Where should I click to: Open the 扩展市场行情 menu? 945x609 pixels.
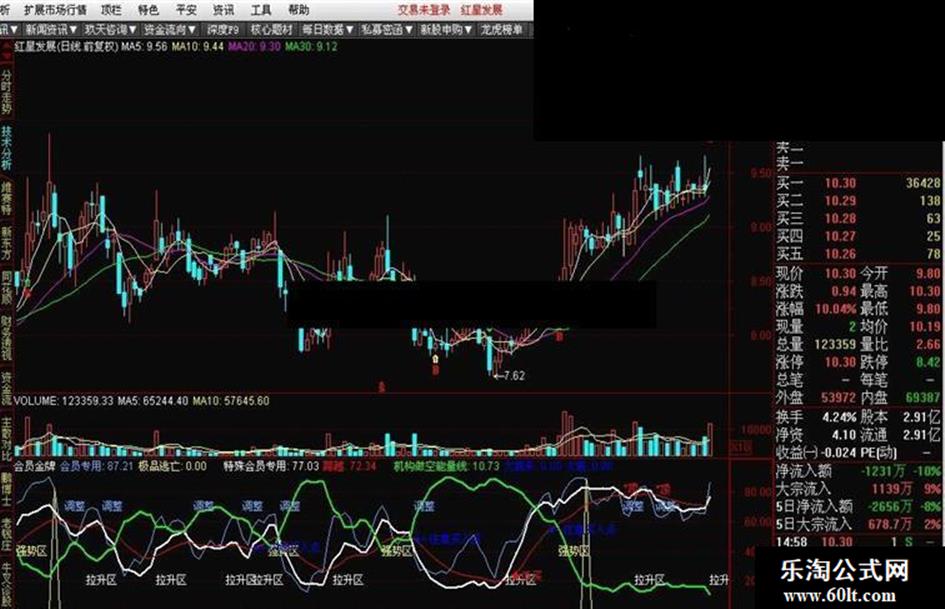pyautogui.click(x=55, y=10)
